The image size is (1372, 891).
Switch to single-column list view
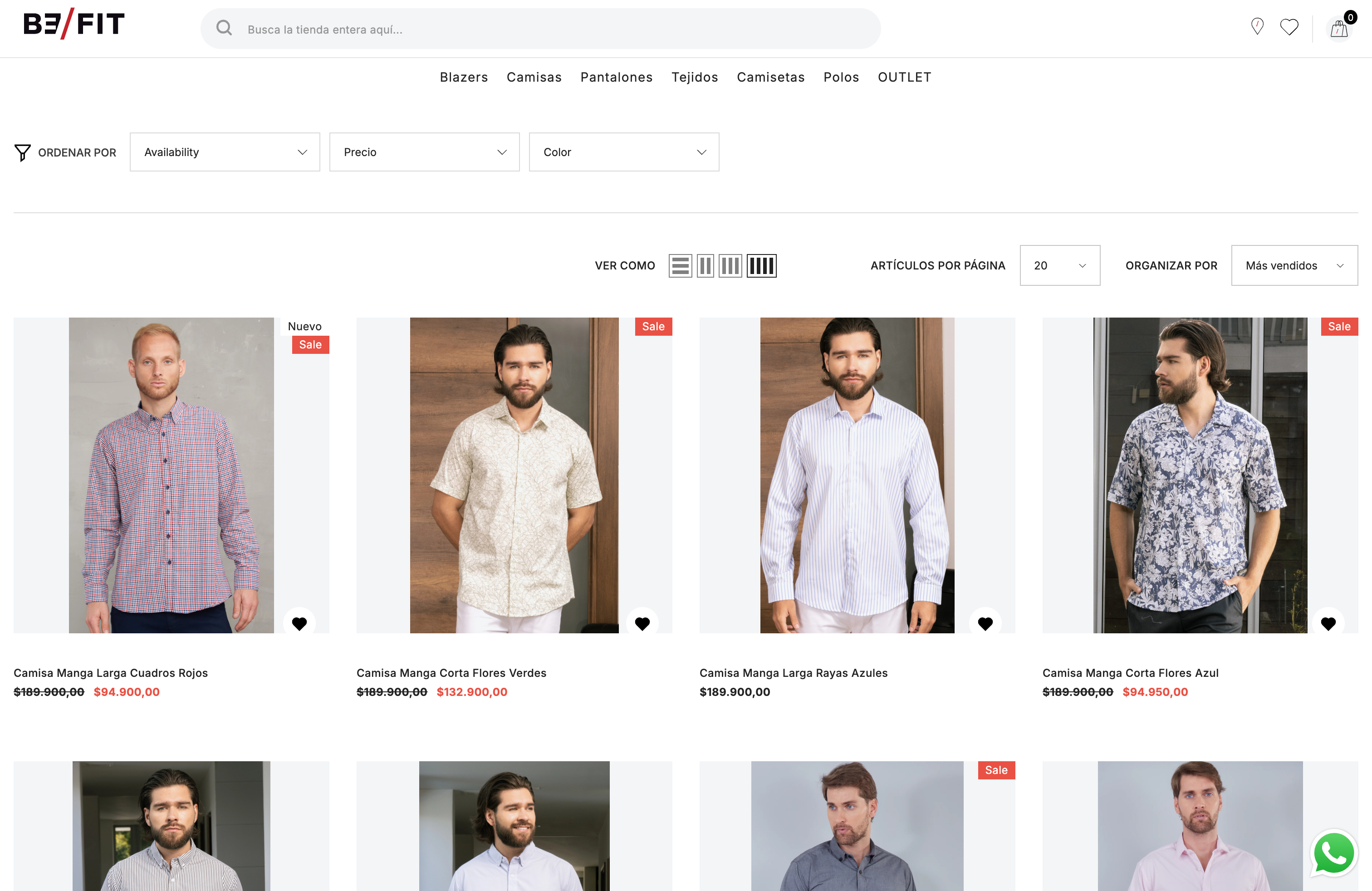pyautogui.click(x=680, y=265)
